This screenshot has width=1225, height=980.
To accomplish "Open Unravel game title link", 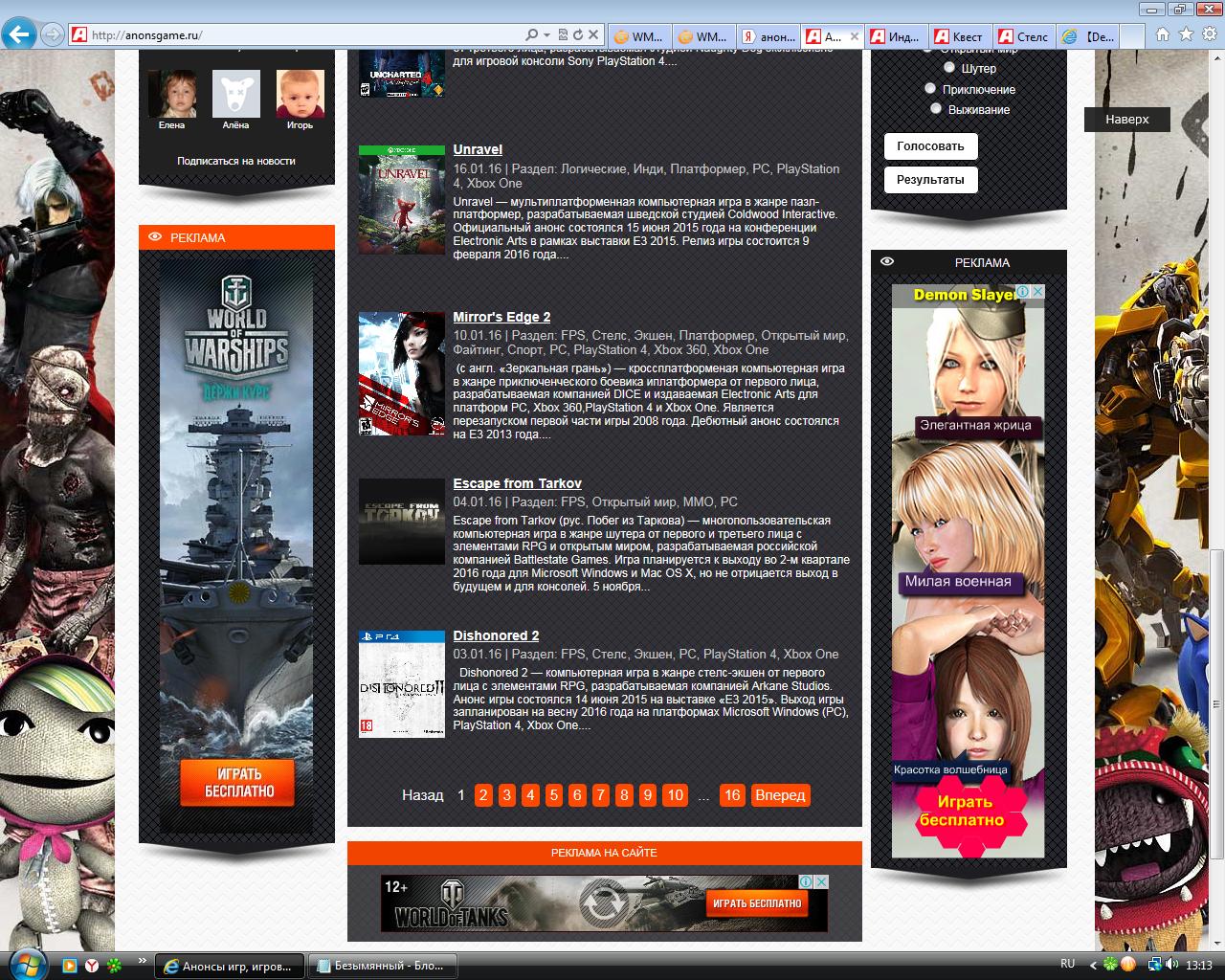I will coord(478,149).
